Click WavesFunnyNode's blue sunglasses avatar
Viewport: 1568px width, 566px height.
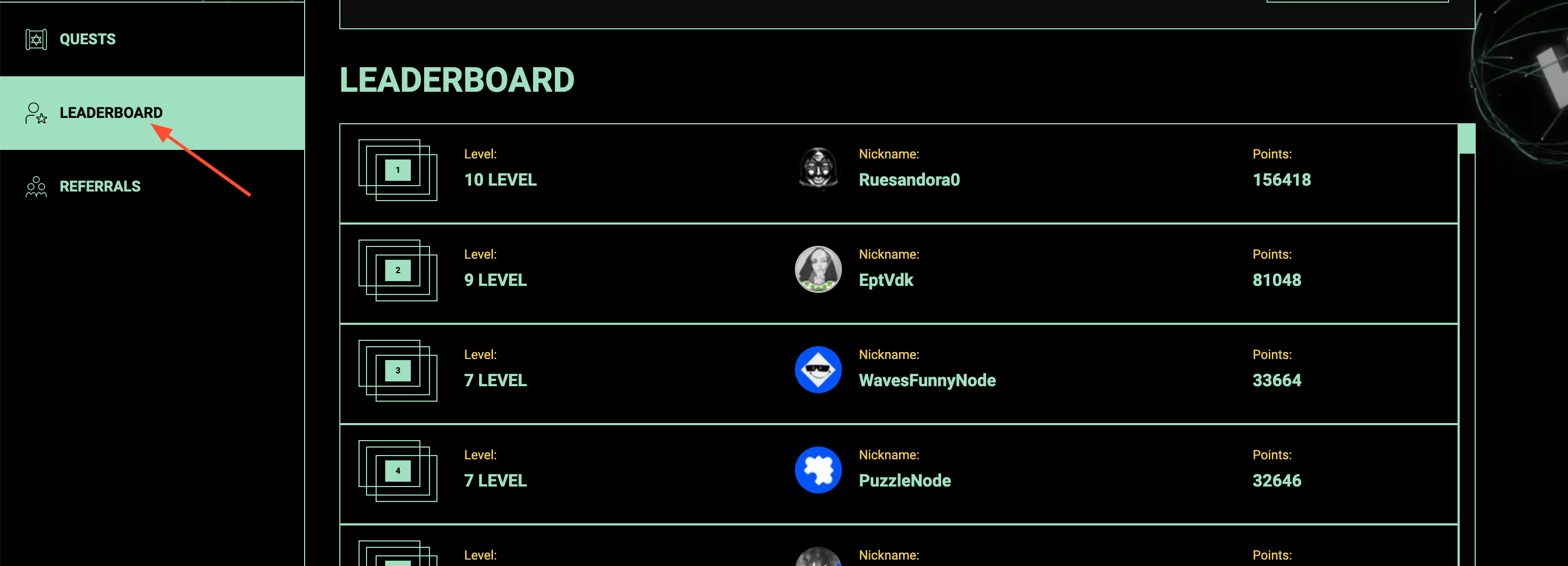coord(818,370)
